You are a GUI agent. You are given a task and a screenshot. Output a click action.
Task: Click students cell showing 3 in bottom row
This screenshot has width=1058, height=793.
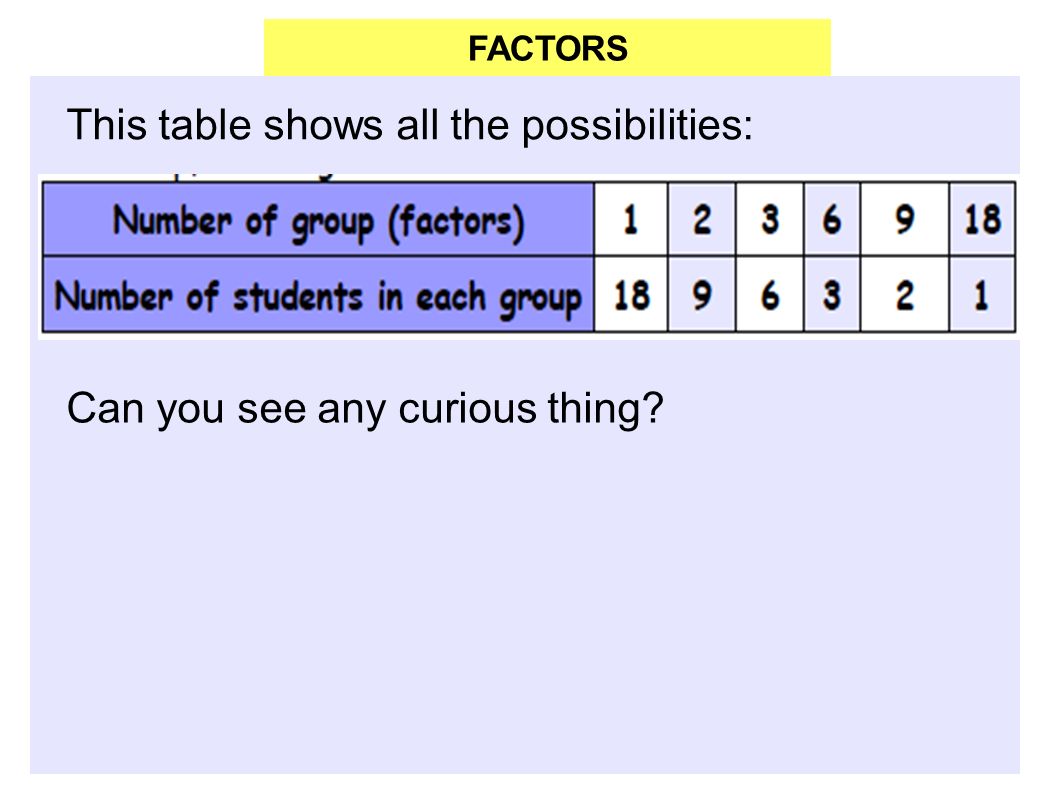(832, 294)
